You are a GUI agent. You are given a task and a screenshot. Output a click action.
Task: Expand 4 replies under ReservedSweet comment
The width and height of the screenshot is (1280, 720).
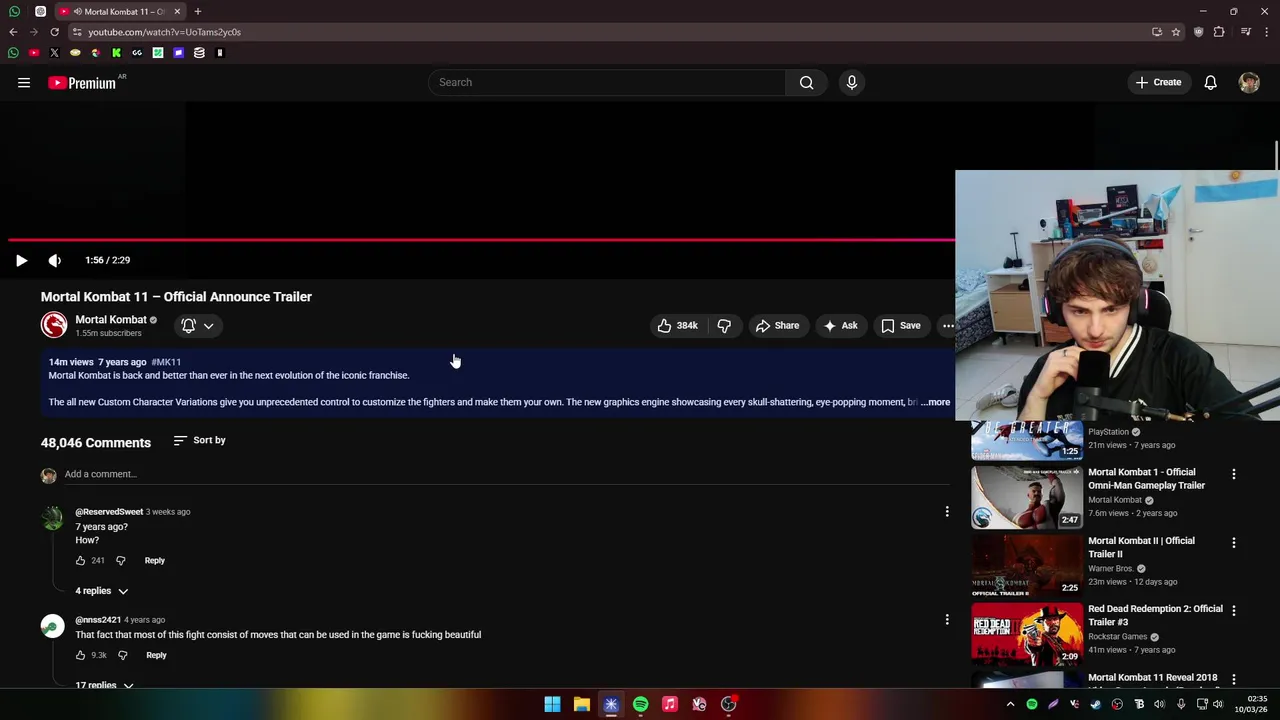click(x=102, y=591)
